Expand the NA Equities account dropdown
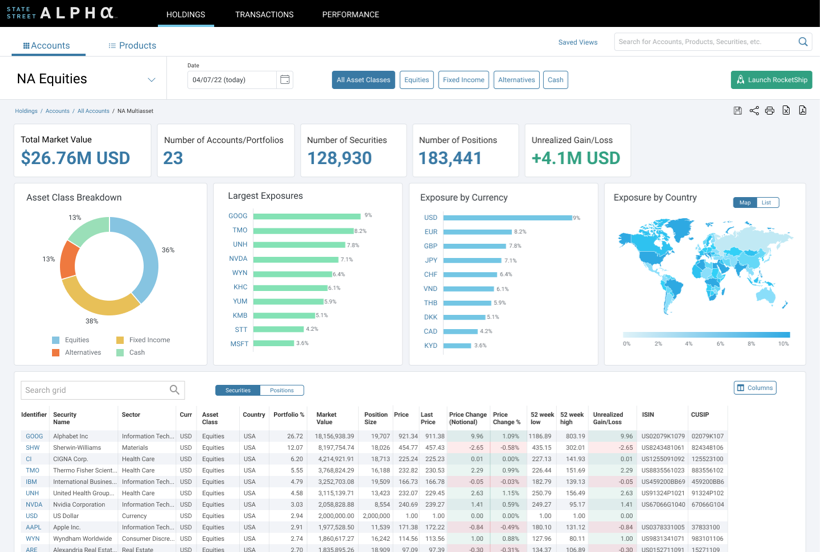Screen dimensions: 820x552 click(151, 80)
